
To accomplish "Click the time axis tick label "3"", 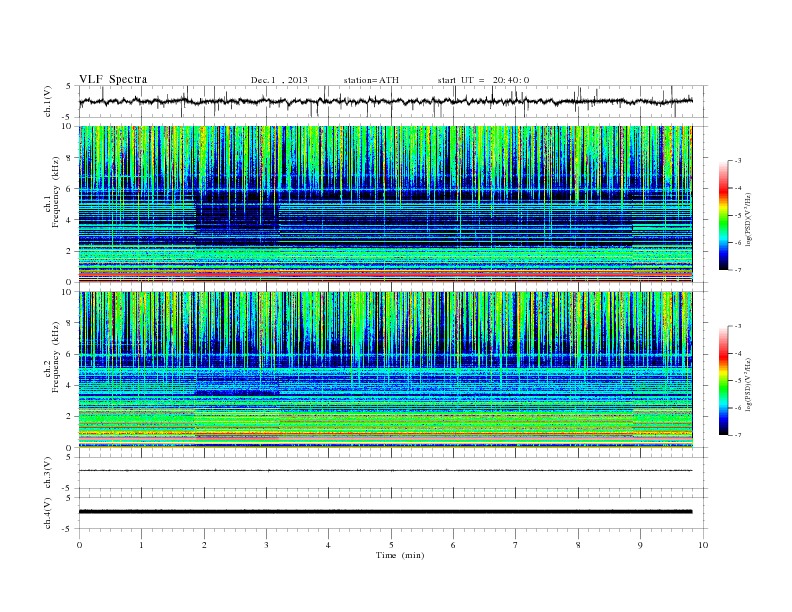I will 266,545.
